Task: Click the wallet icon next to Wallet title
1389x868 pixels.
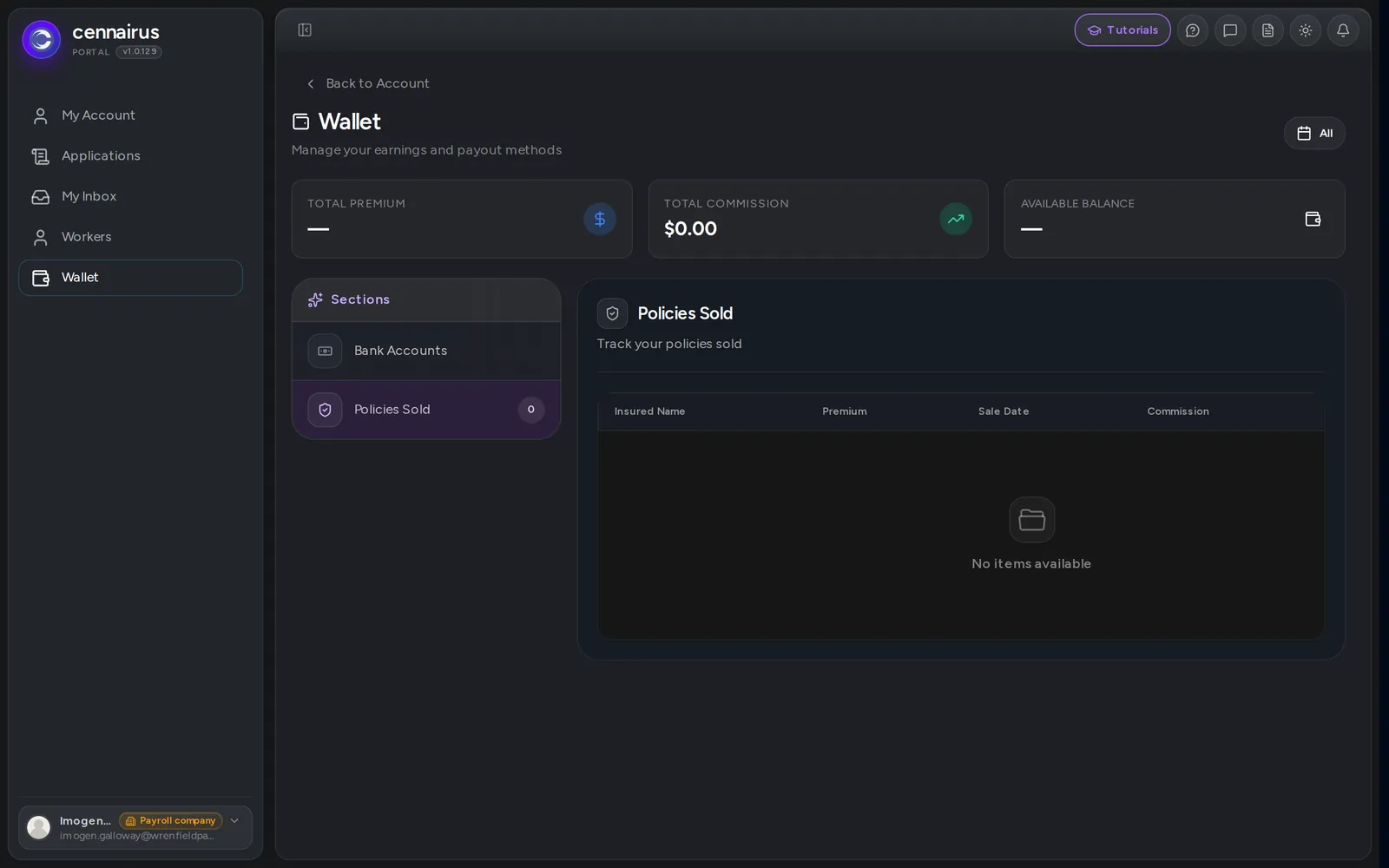Action: (x=300, y=122)
